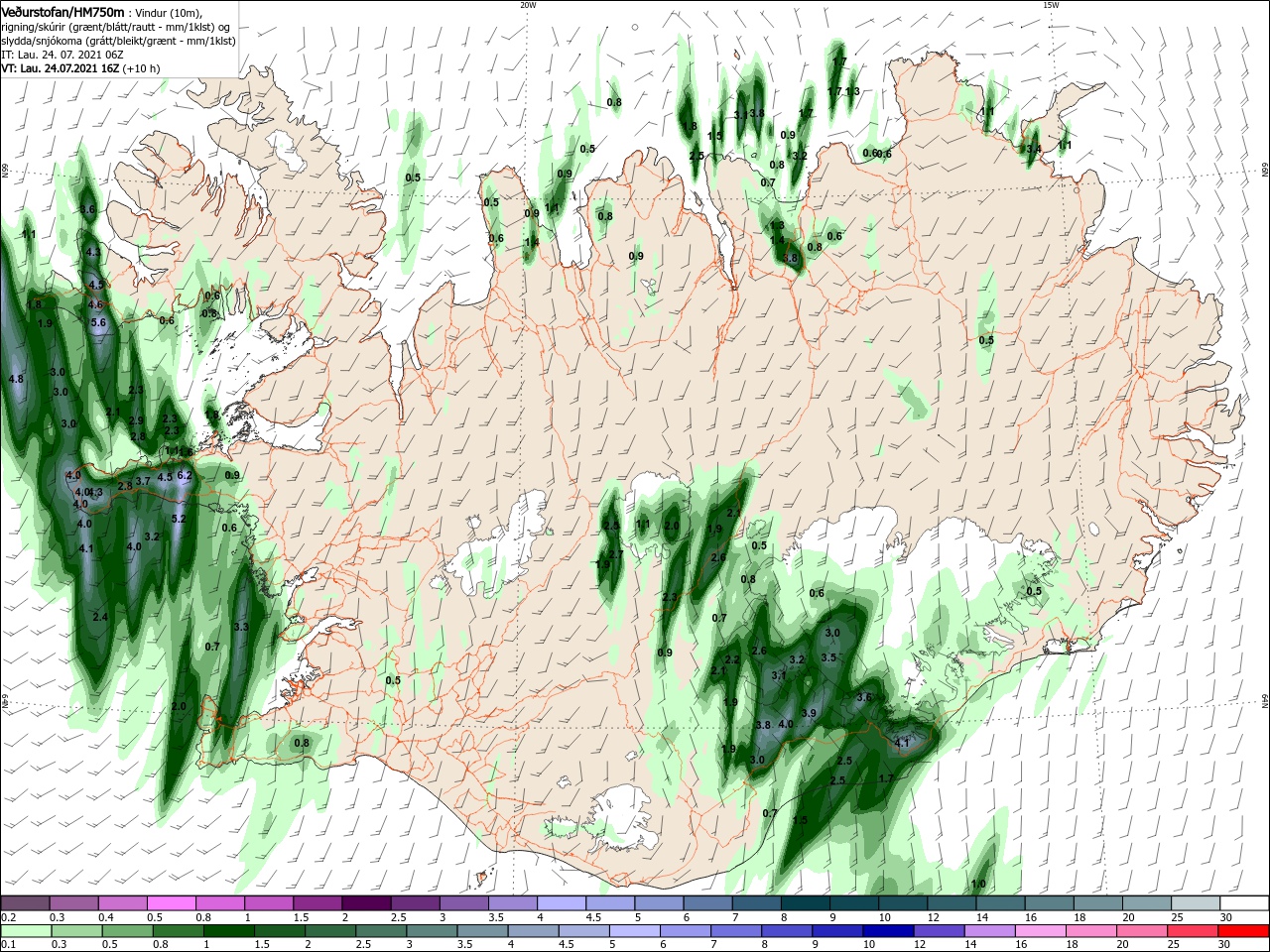The image size is (1270, 952).
Task: Click the '20W' longitude label
Action: pyautogui.click(x=528, y=5)
